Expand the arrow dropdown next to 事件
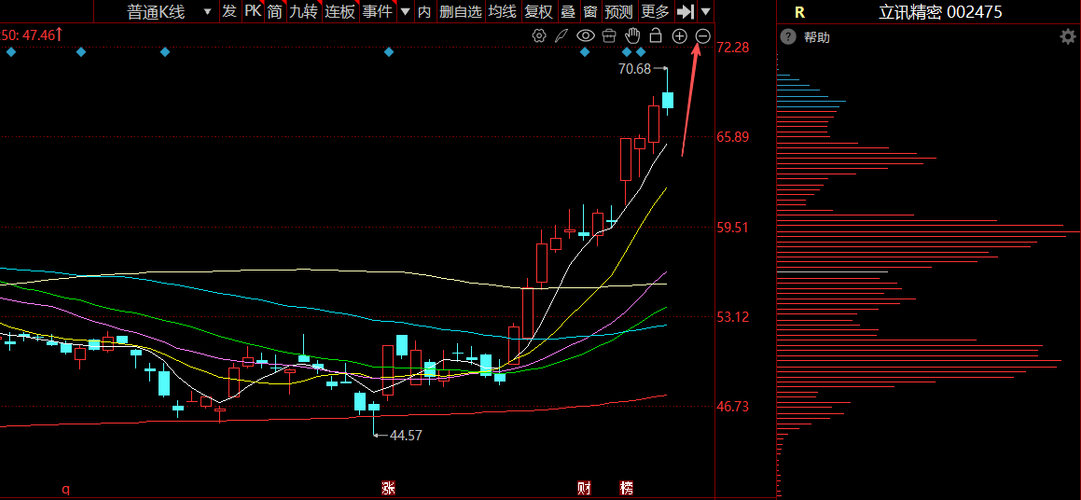 (405, 12)
